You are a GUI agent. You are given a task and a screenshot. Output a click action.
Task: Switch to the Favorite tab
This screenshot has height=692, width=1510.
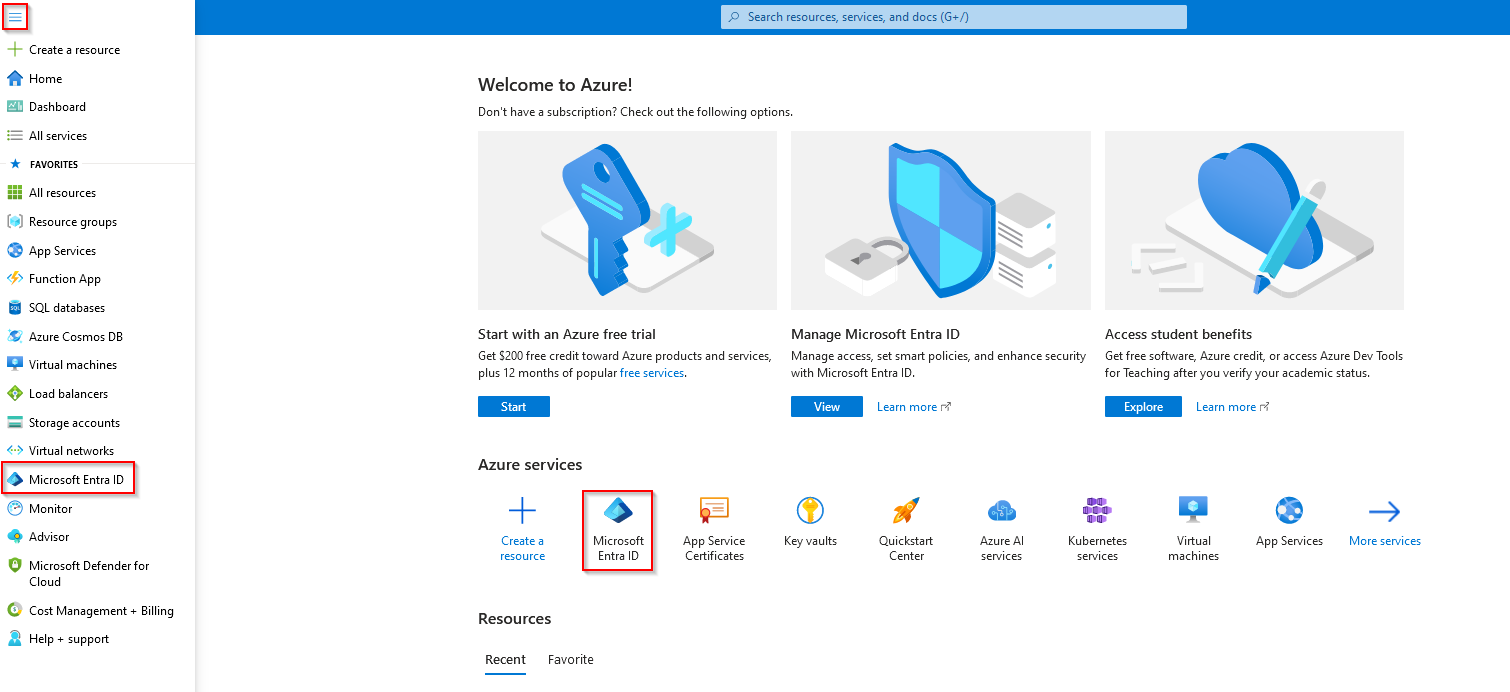coord(570,660)
